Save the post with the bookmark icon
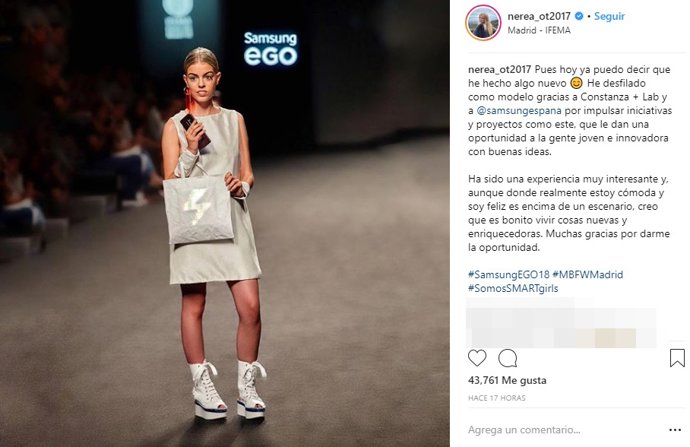Screen dimensions: 690x447 click(677, 358)
